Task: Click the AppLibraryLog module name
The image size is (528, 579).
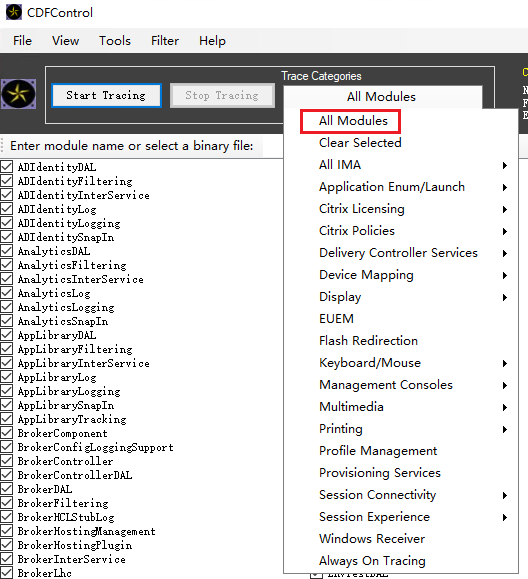Action: [x=57, y=377]
